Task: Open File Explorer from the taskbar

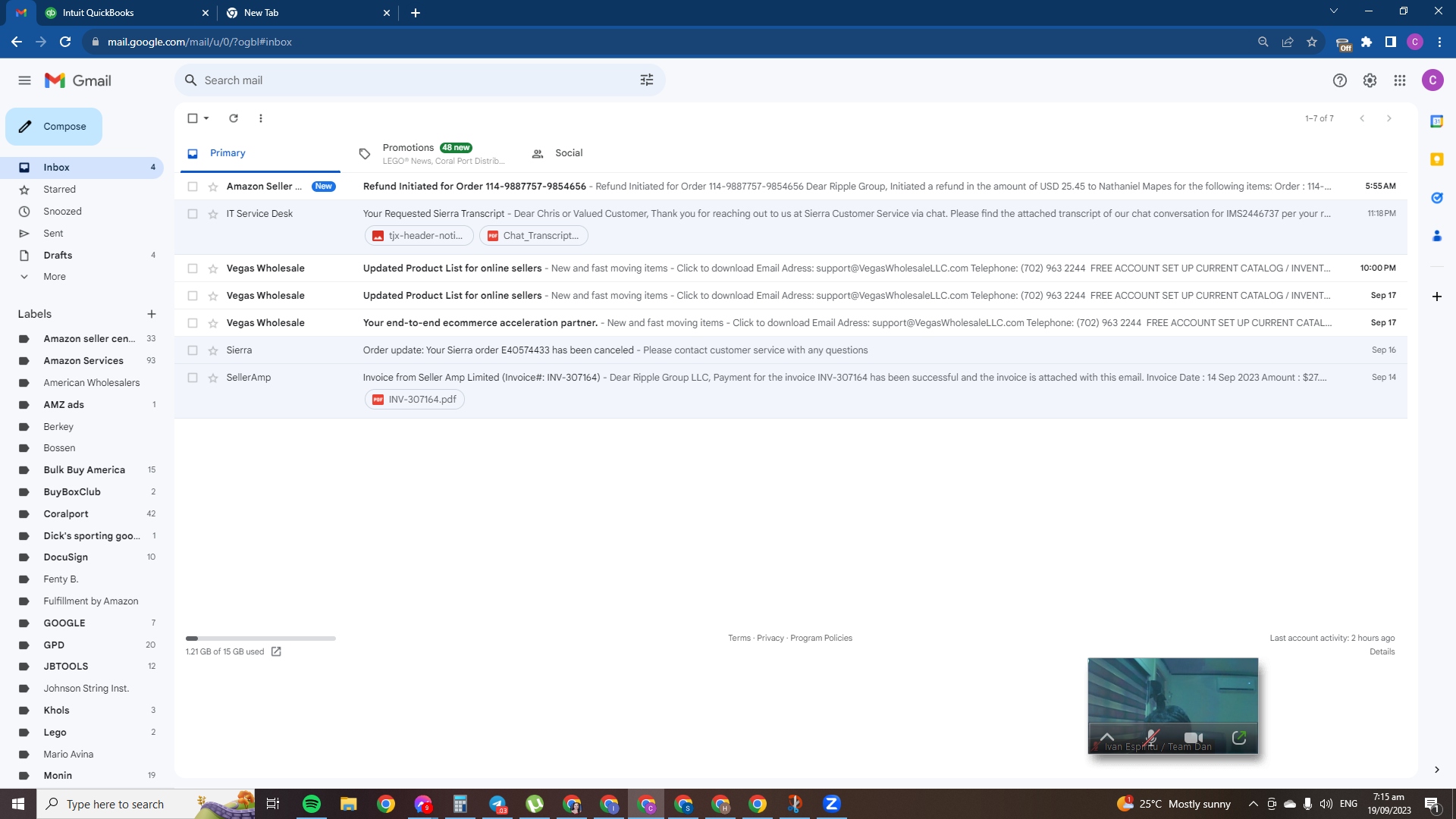Action: [x=349, y=804]
